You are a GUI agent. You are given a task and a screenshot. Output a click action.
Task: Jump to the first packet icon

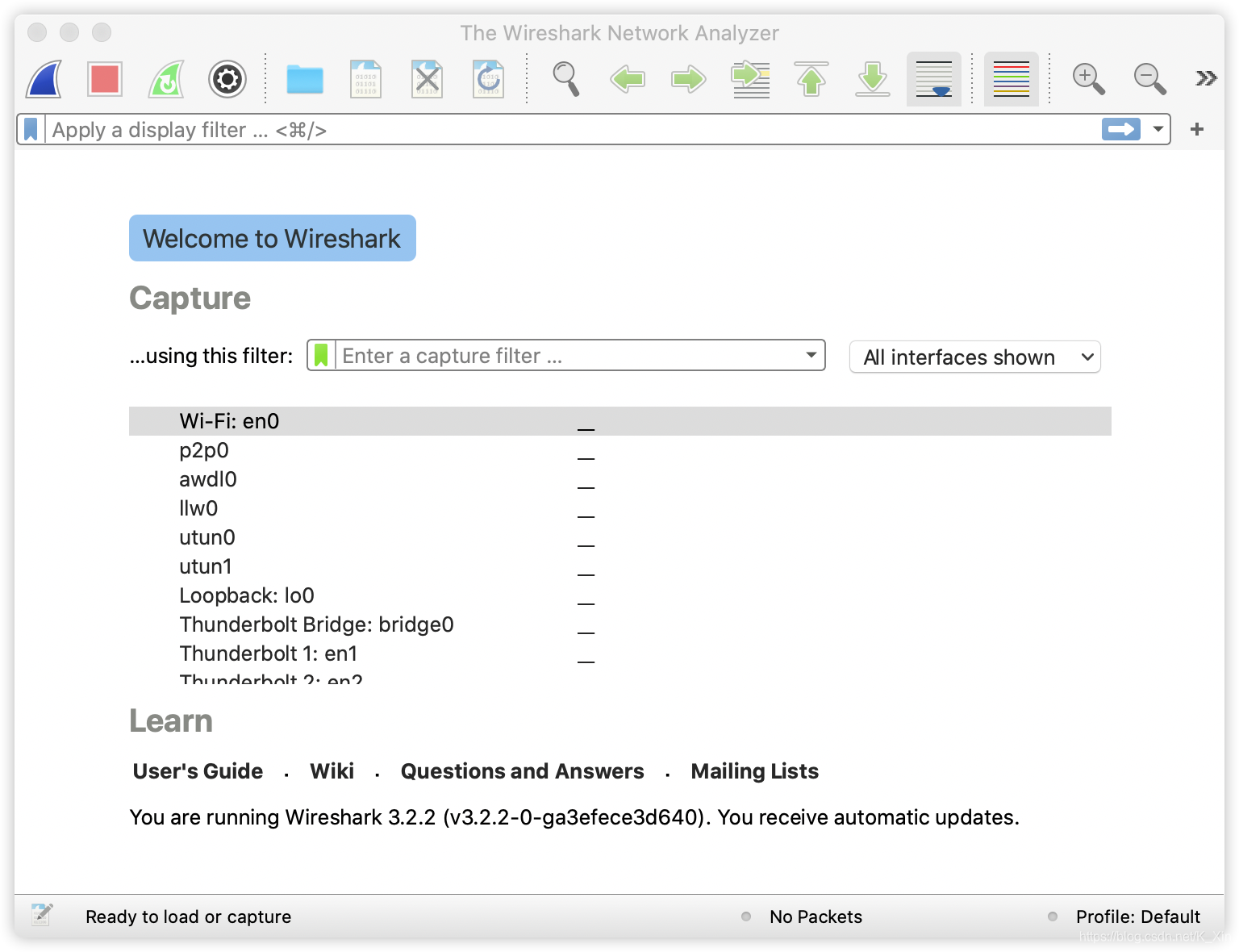click(x=811, y=79)
